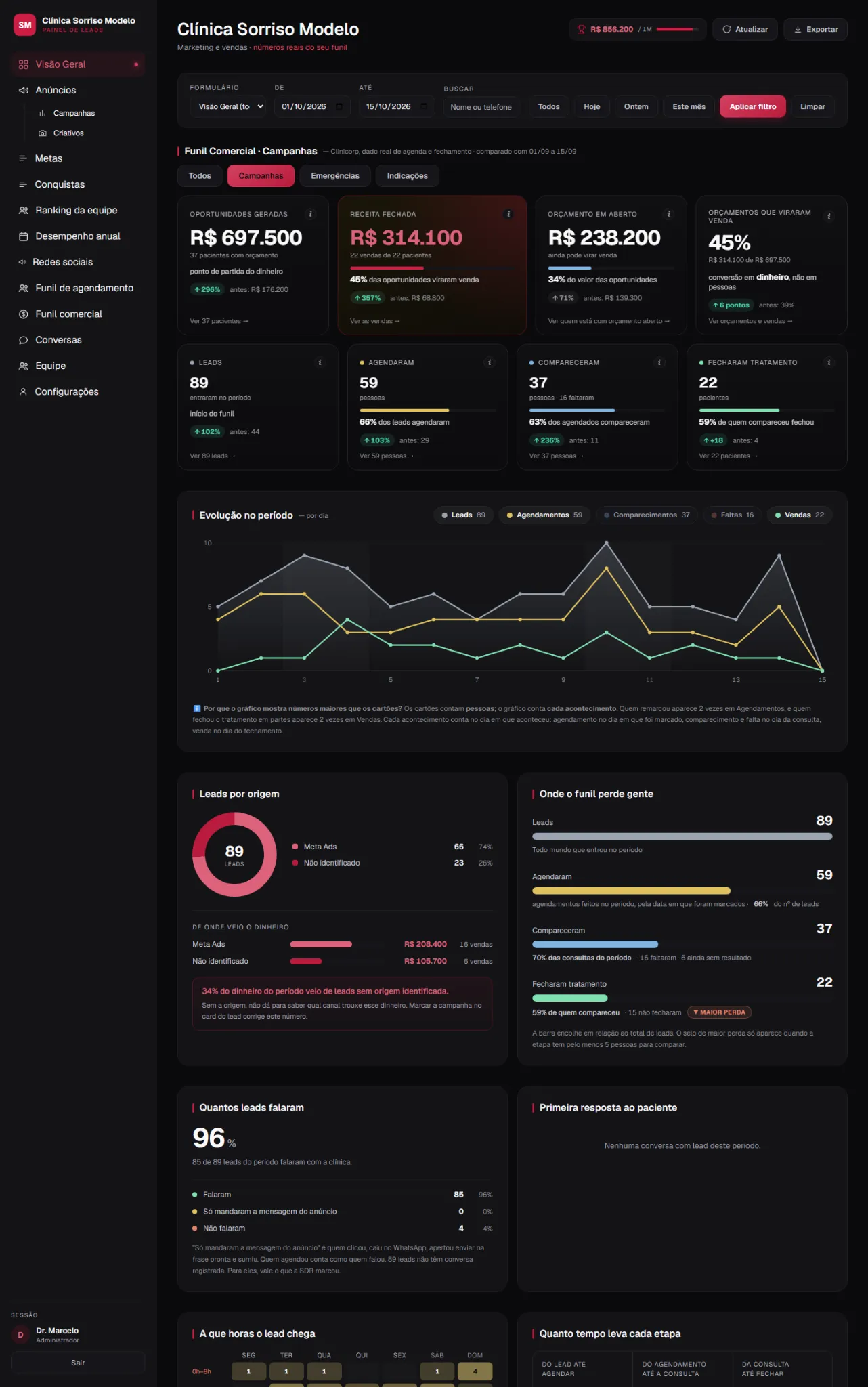The height and width of the screenshot is (1387, 868).
Task: Select the Campanhas funnel tab
Action: point(261,176)
